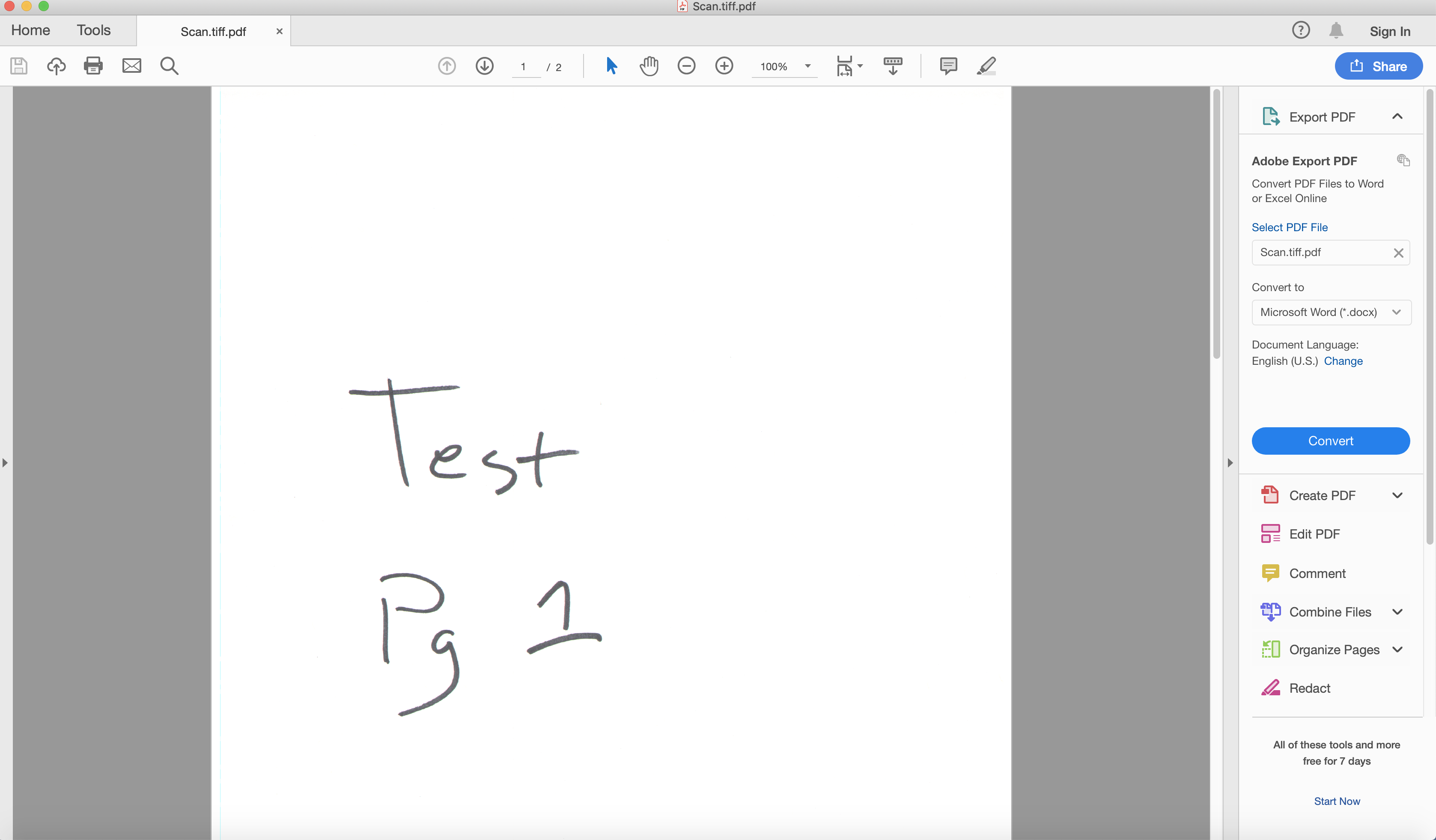This screenshot has width=1436, height=840.
Task: Expand the Organize Pages panel
Action: tap(1398, 650)
